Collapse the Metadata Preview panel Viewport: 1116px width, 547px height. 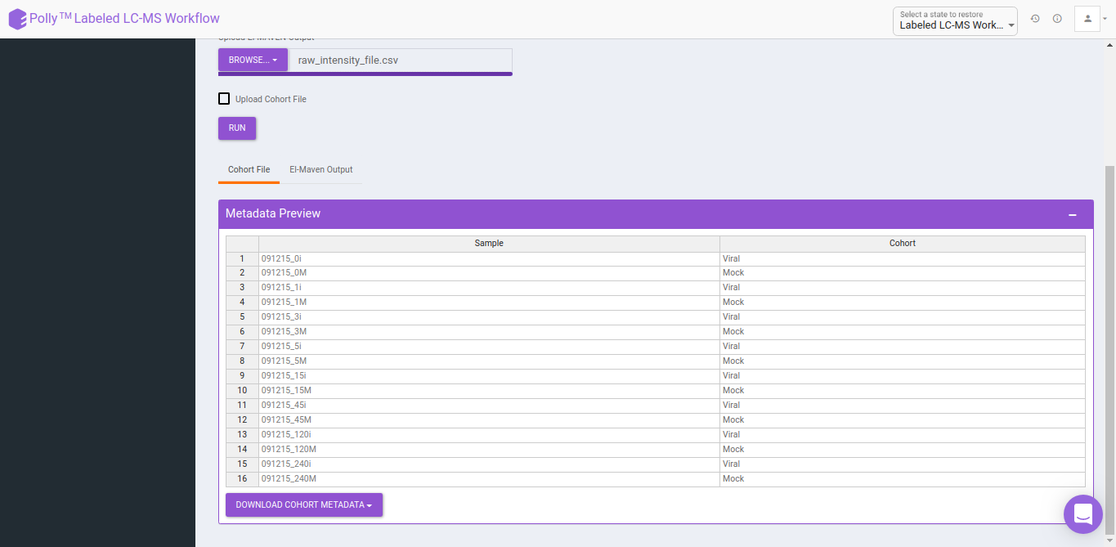(1072, 214)
